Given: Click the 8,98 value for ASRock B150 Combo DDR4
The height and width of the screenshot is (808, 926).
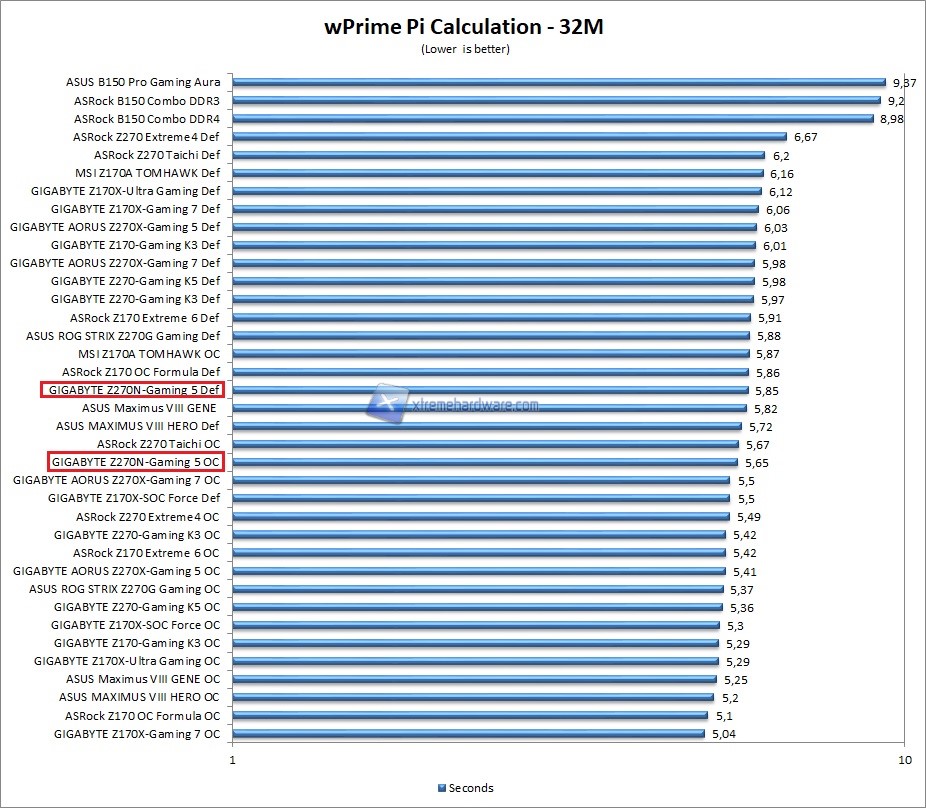Looking at the screenshot, I should point(892,119).
